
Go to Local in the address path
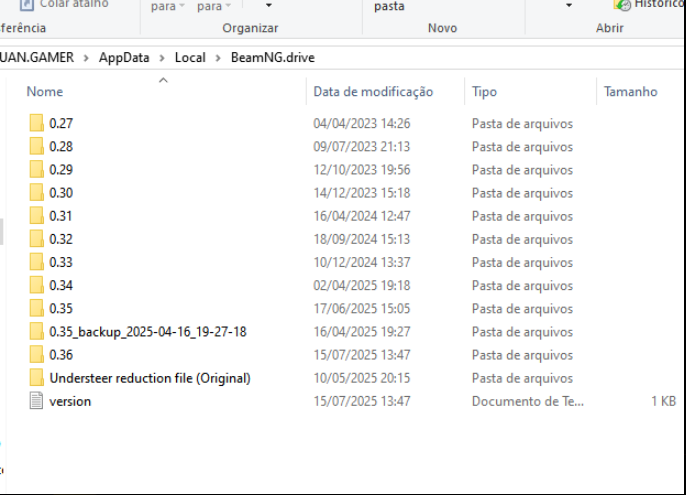point(190,58)
